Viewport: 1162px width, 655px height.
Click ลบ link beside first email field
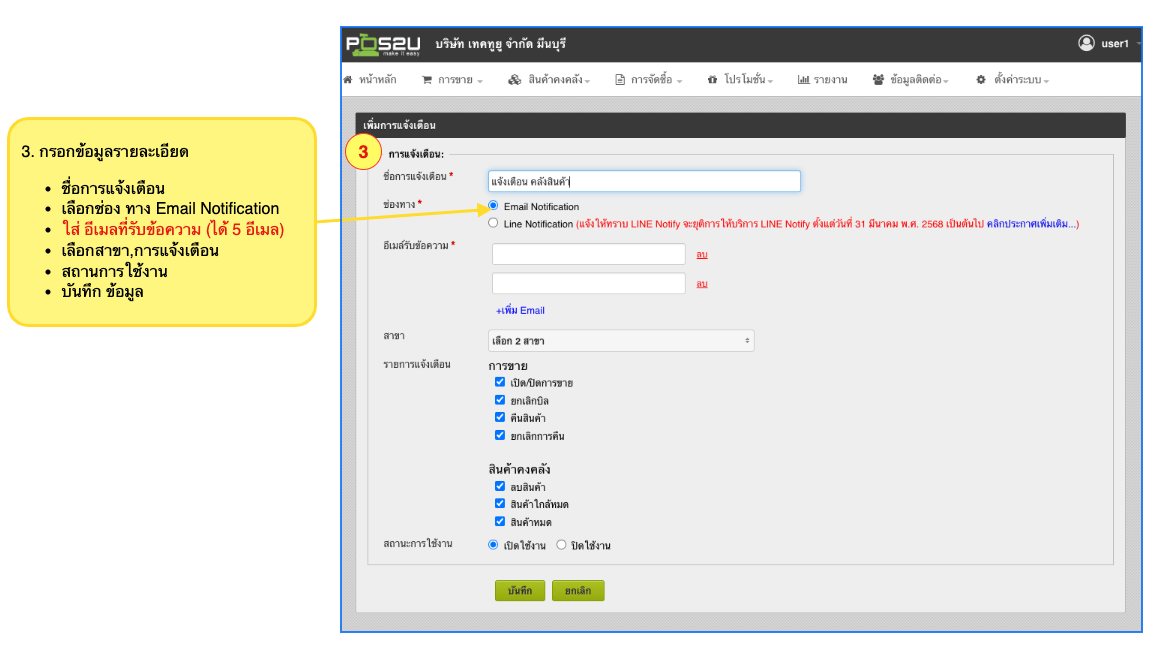[x=702, y=254]
